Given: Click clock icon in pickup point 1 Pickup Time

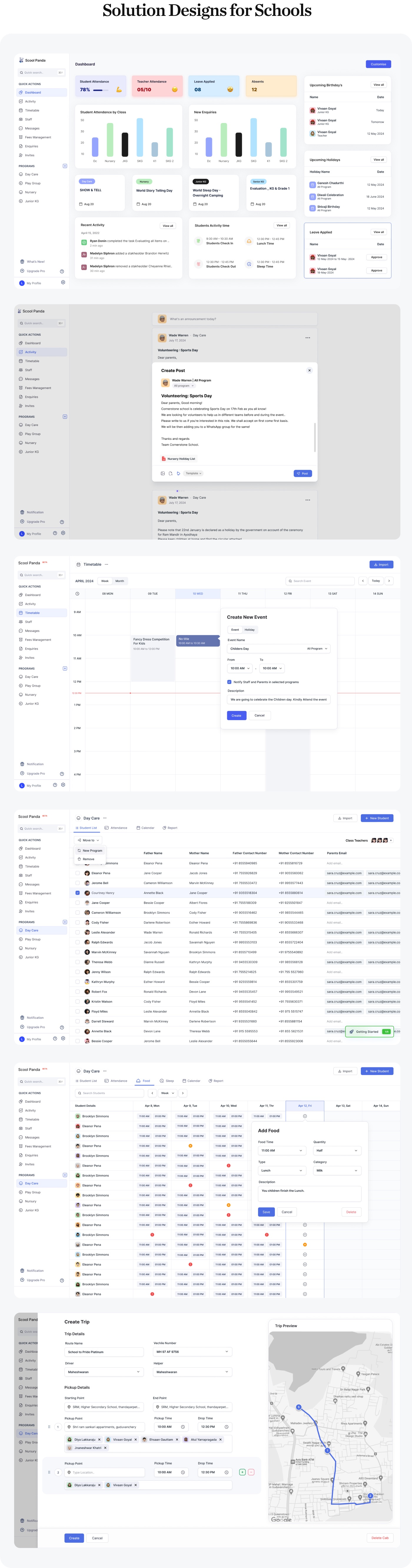Looking at the screenshot, I should pos(182,1427).
